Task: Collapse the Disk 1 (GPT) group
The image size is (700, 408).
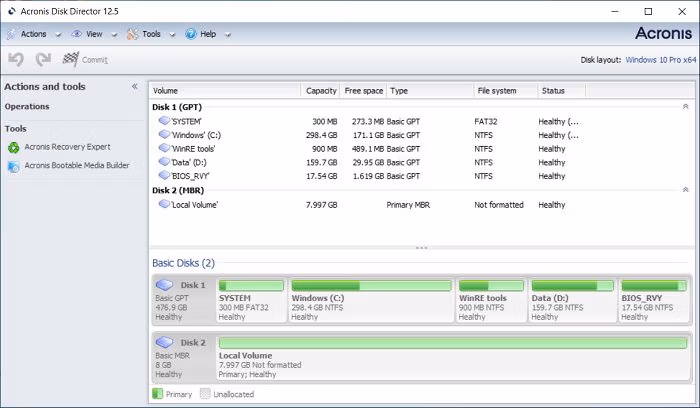Action: 686,107
